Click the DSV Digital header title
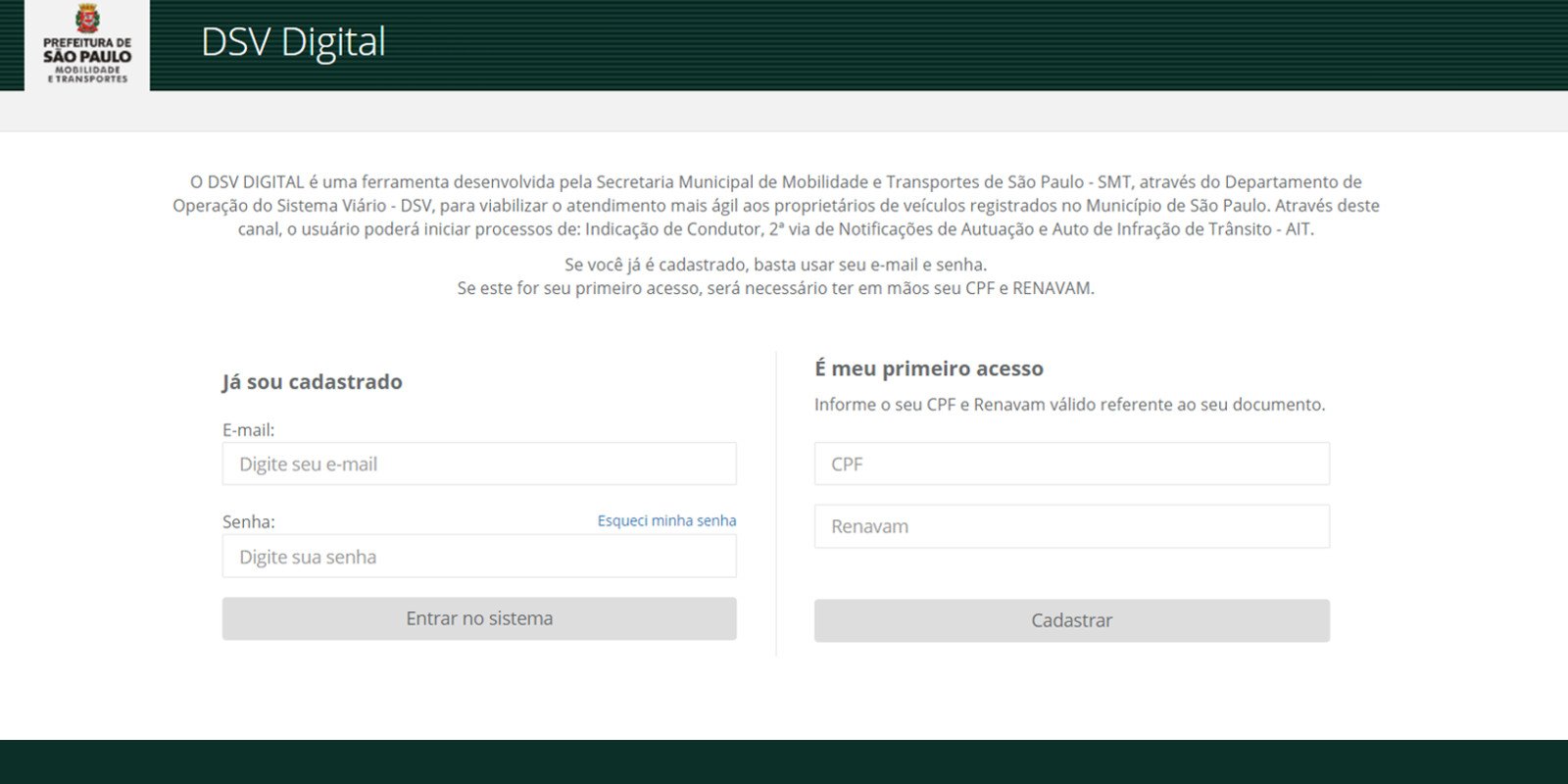Viewport: 1568px width, 784px height. [x=293, y=42]
